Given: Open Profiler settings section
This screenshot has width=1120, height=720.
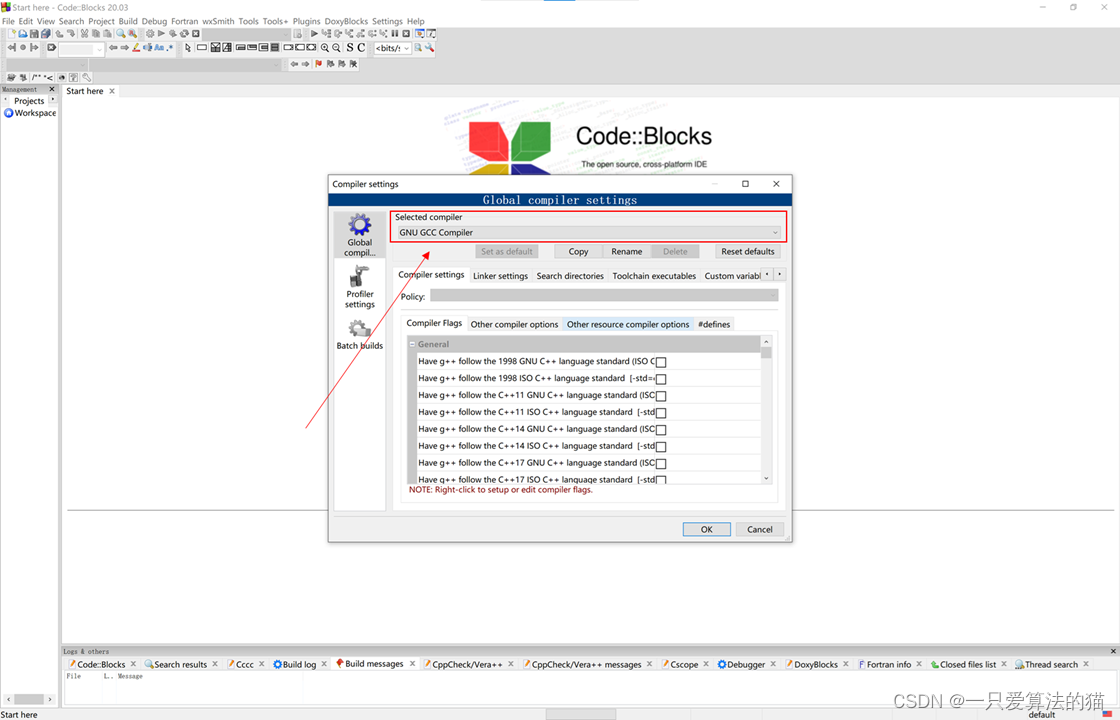Looking at the screenshot, I should coord(360,286).
